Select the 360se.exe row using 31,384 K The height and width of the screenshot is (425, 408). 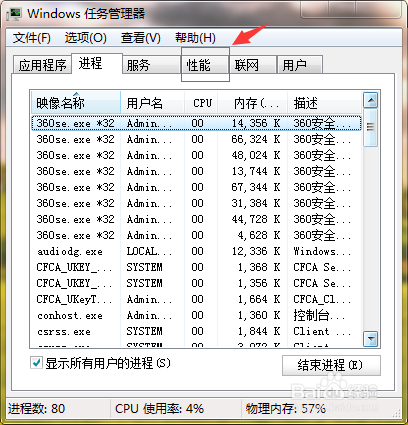[x=196, y=203]
